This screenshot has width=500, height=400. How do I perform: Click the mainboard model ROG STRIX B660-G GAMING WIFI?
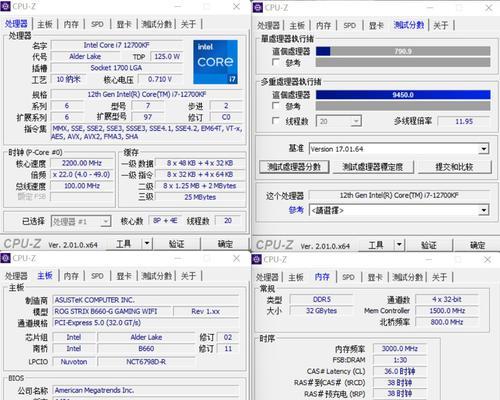(x=113, y=311)
